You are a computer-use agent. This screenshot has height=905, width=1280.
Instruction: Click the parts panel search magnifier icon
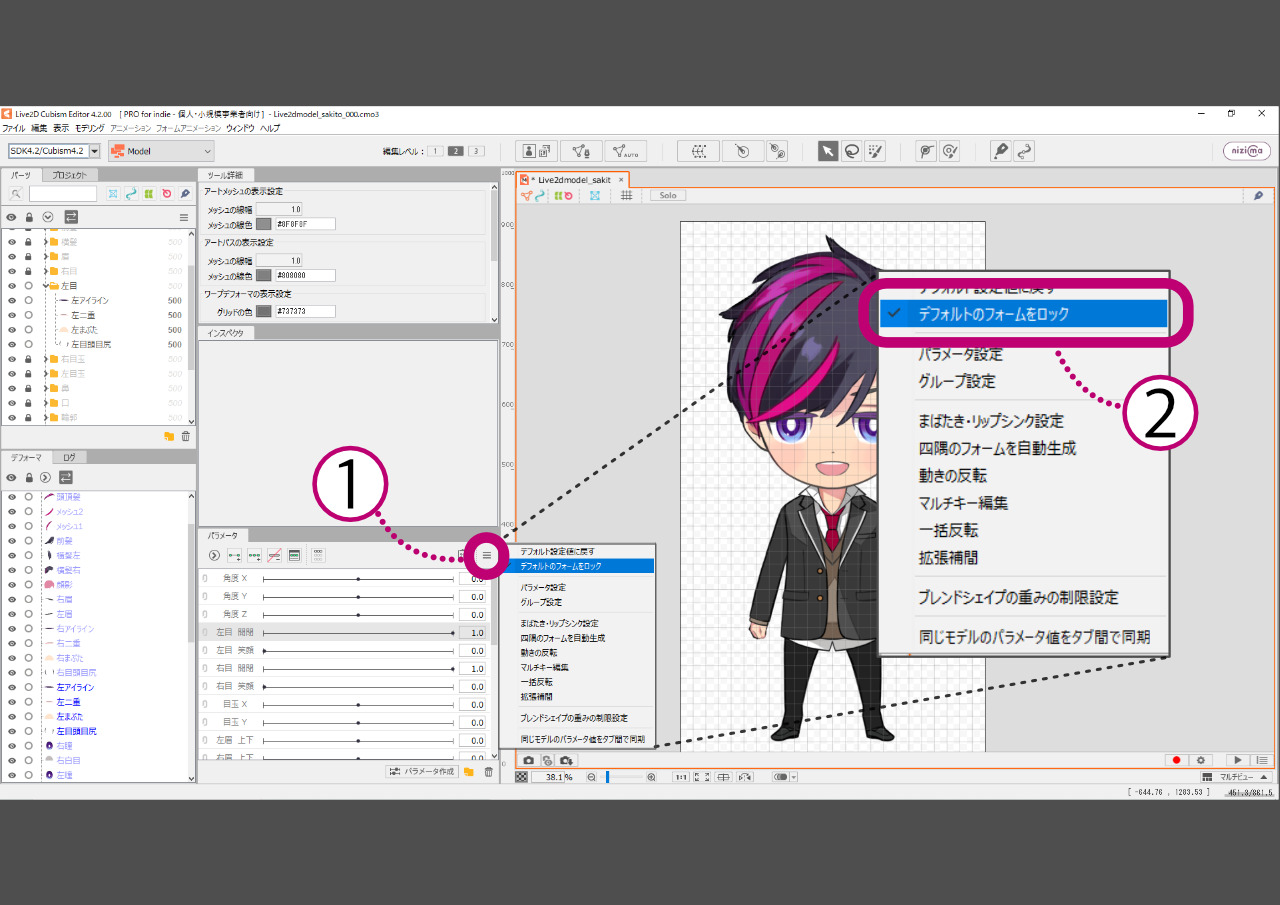point(16,193)
